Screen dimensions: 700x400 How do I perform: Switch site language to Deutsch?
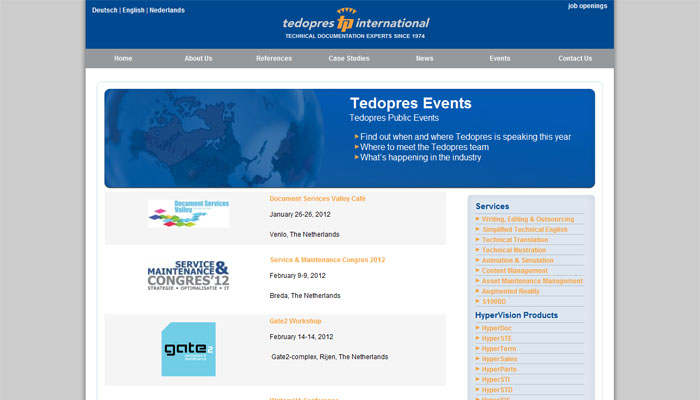[x=104, y=10]
